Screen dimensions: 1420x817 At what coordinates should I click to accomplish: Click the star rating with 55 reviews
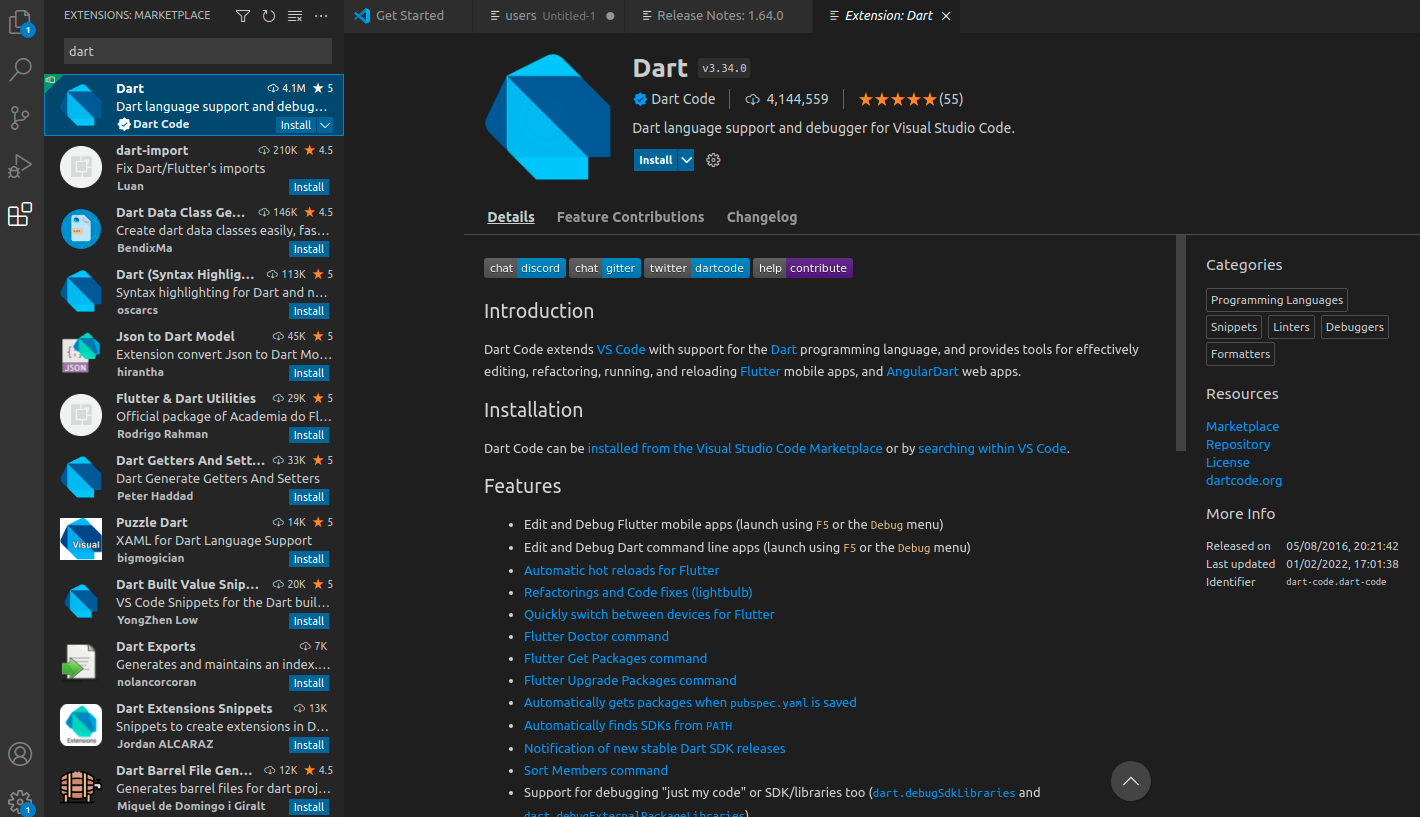tap(911, 99)
